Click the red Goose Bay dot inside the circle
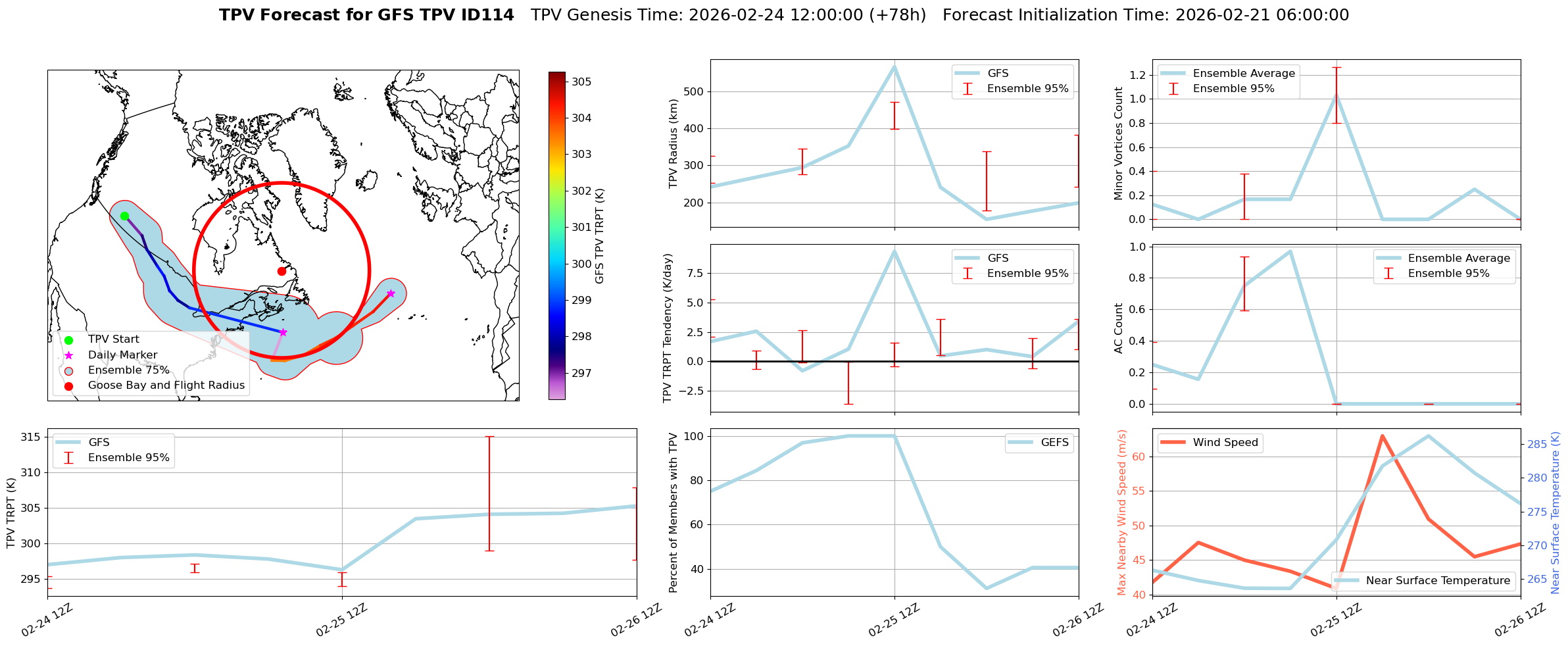 click(x=282, y=271)
